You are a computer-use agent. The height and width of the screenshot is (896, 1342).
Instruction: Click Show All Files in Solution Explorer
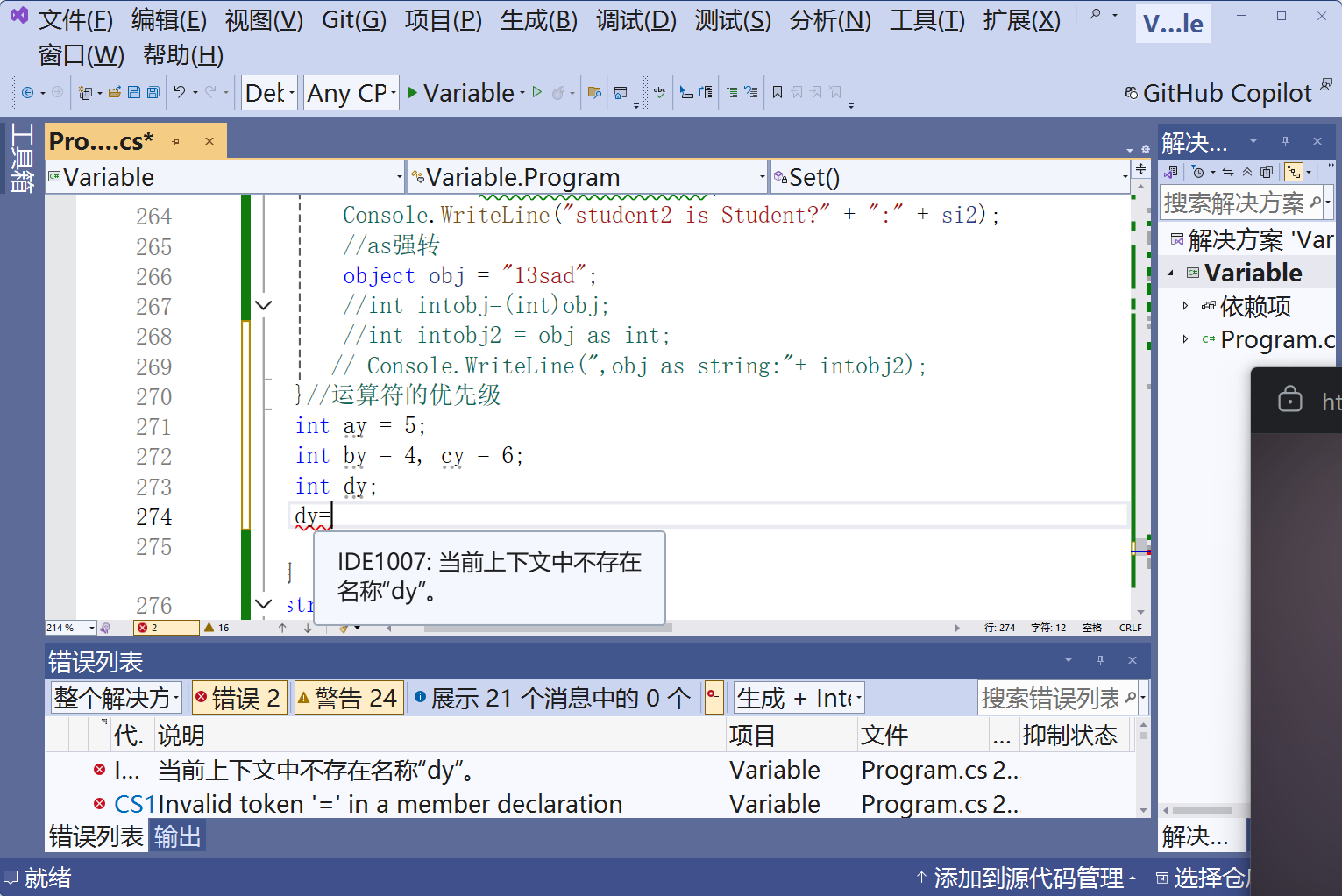point(1266,172)
